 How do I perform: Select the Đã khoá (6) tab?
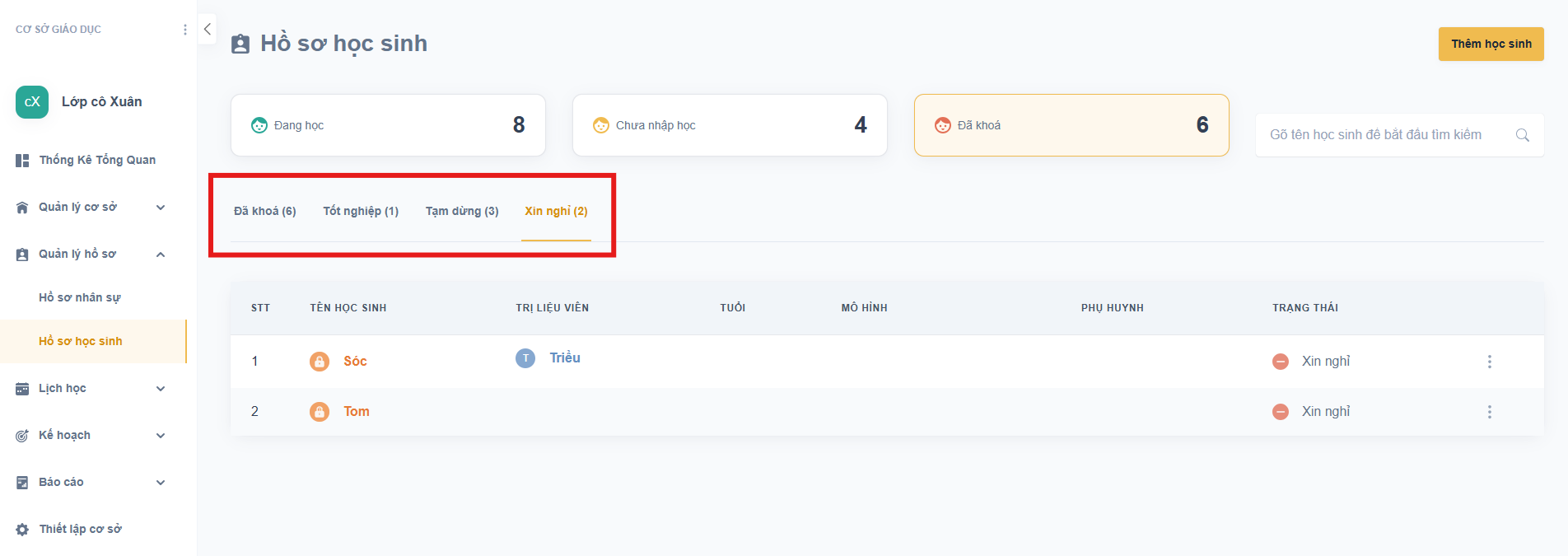[264, 211]
